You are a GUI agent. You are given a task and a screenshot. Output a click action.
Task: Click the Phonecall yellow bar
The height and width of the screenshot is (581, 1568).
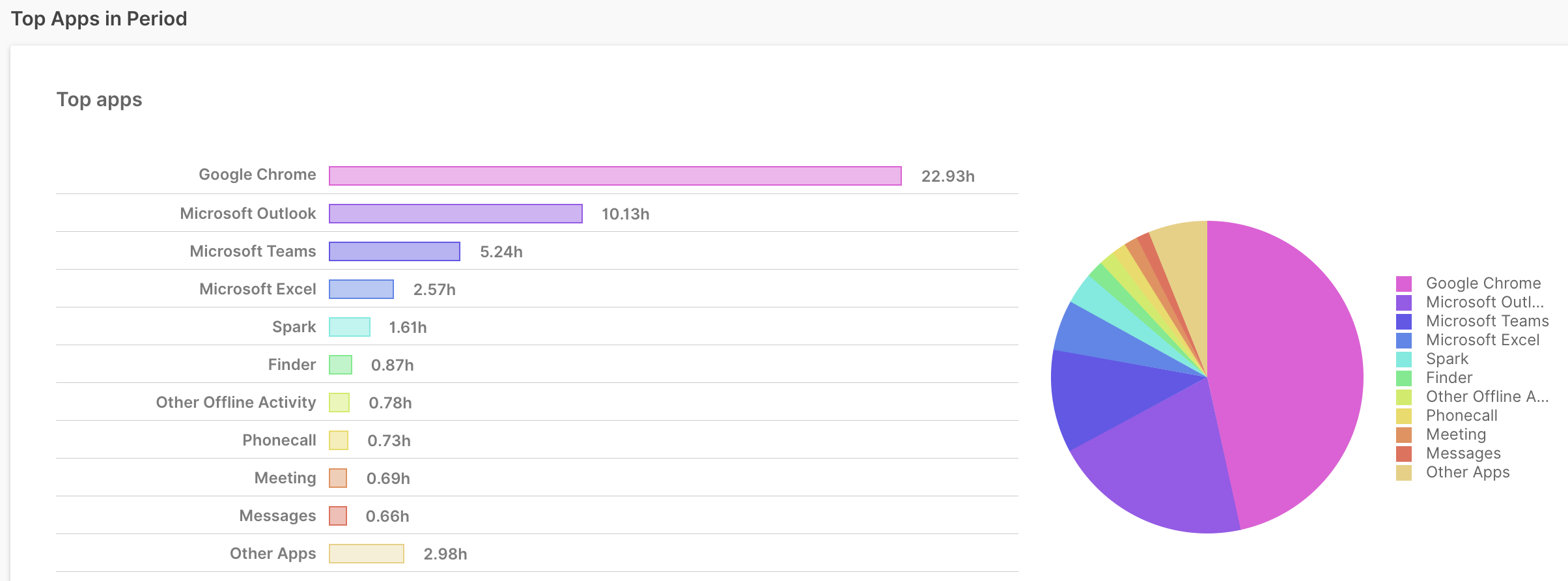point(339,440)
